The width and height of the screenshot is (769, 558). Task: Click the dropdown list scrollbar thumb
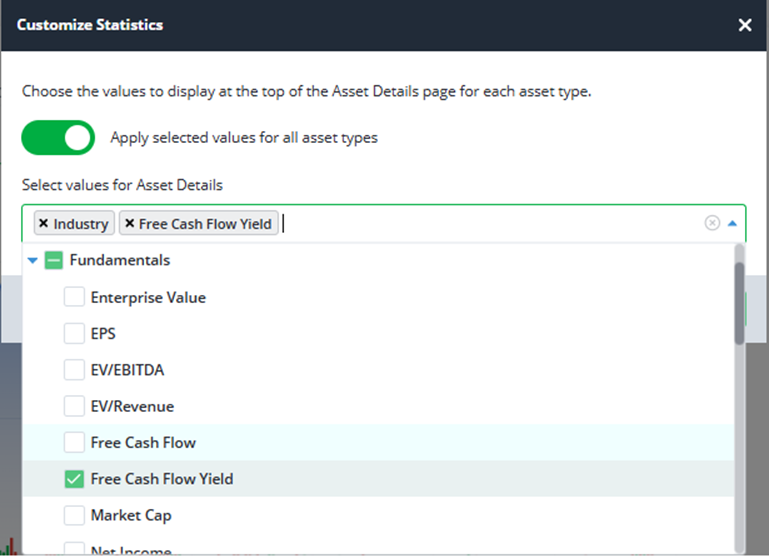click(x=740, y=303)
